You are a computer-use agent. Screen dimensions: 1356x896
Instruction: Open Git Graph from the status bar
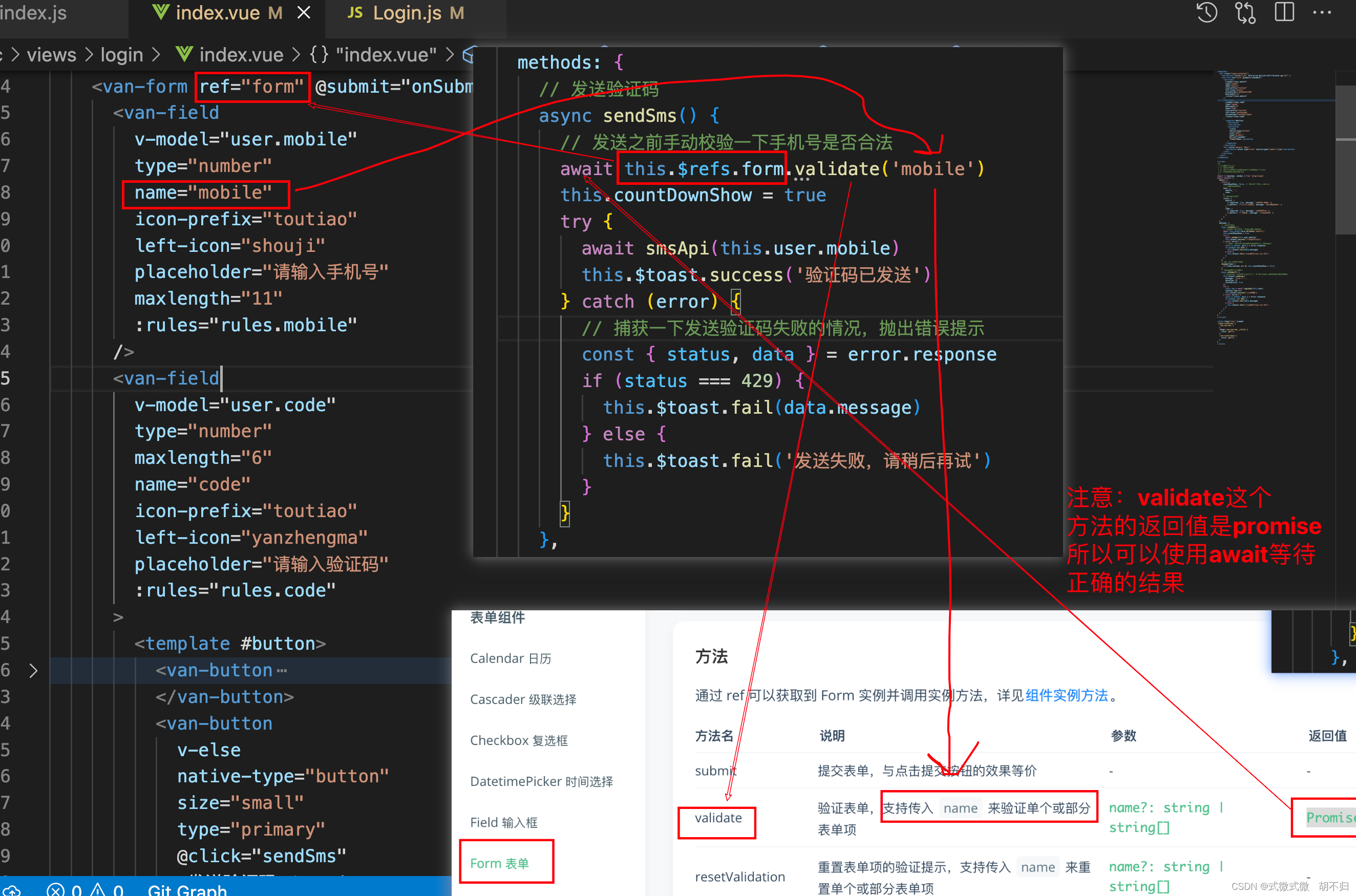pyautogui.click(x=187, y=889)
